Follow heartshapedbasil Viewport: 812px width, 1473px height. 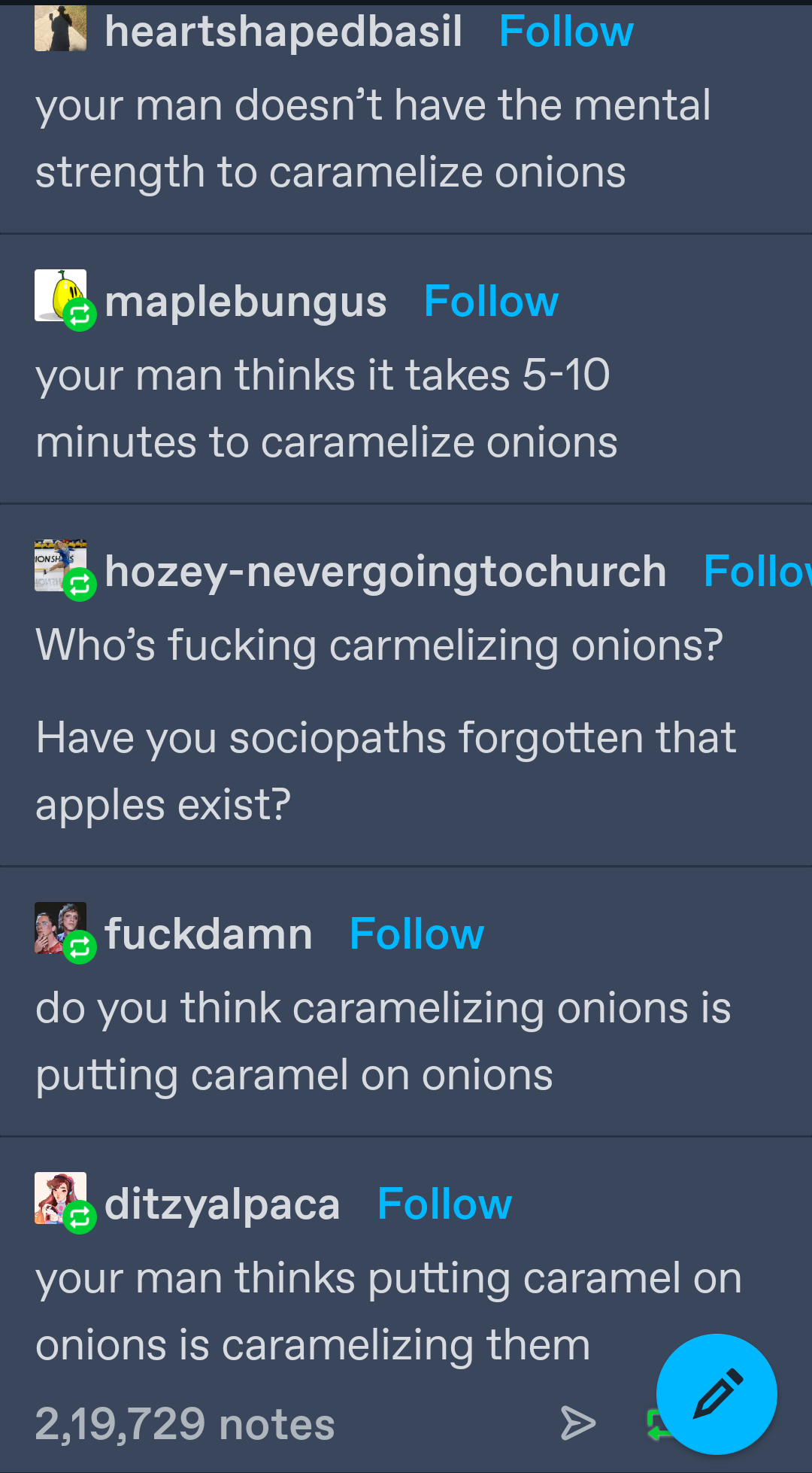click(x=566, y=32)
